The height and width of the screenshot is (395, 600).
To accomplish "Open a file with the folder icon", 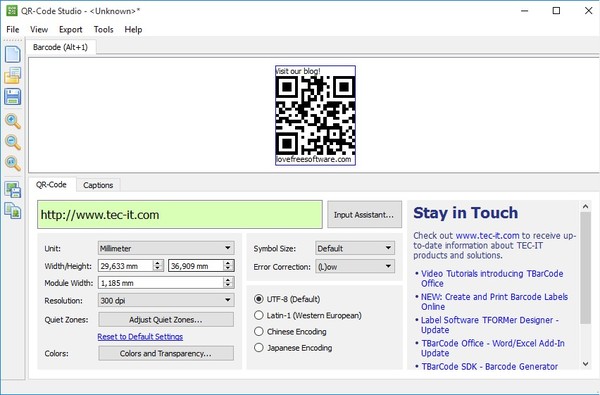I will (x=13, y=75).
